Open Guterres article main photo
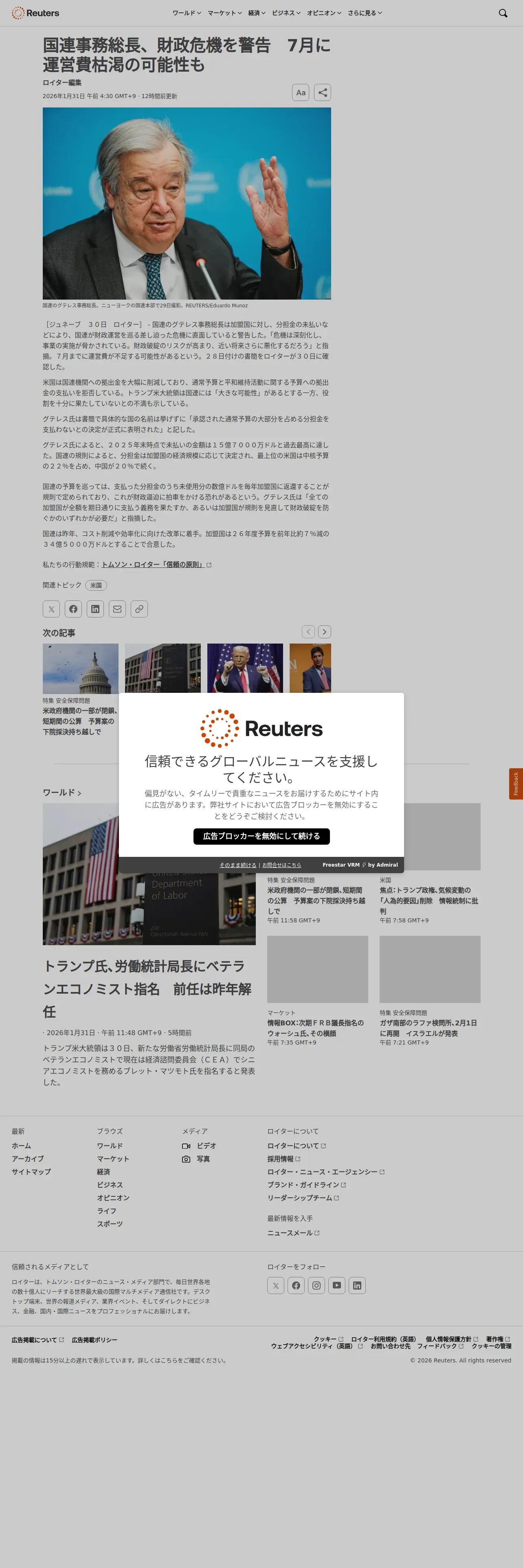The width and height of the screenshot is (523, 1568). [187, 203]
